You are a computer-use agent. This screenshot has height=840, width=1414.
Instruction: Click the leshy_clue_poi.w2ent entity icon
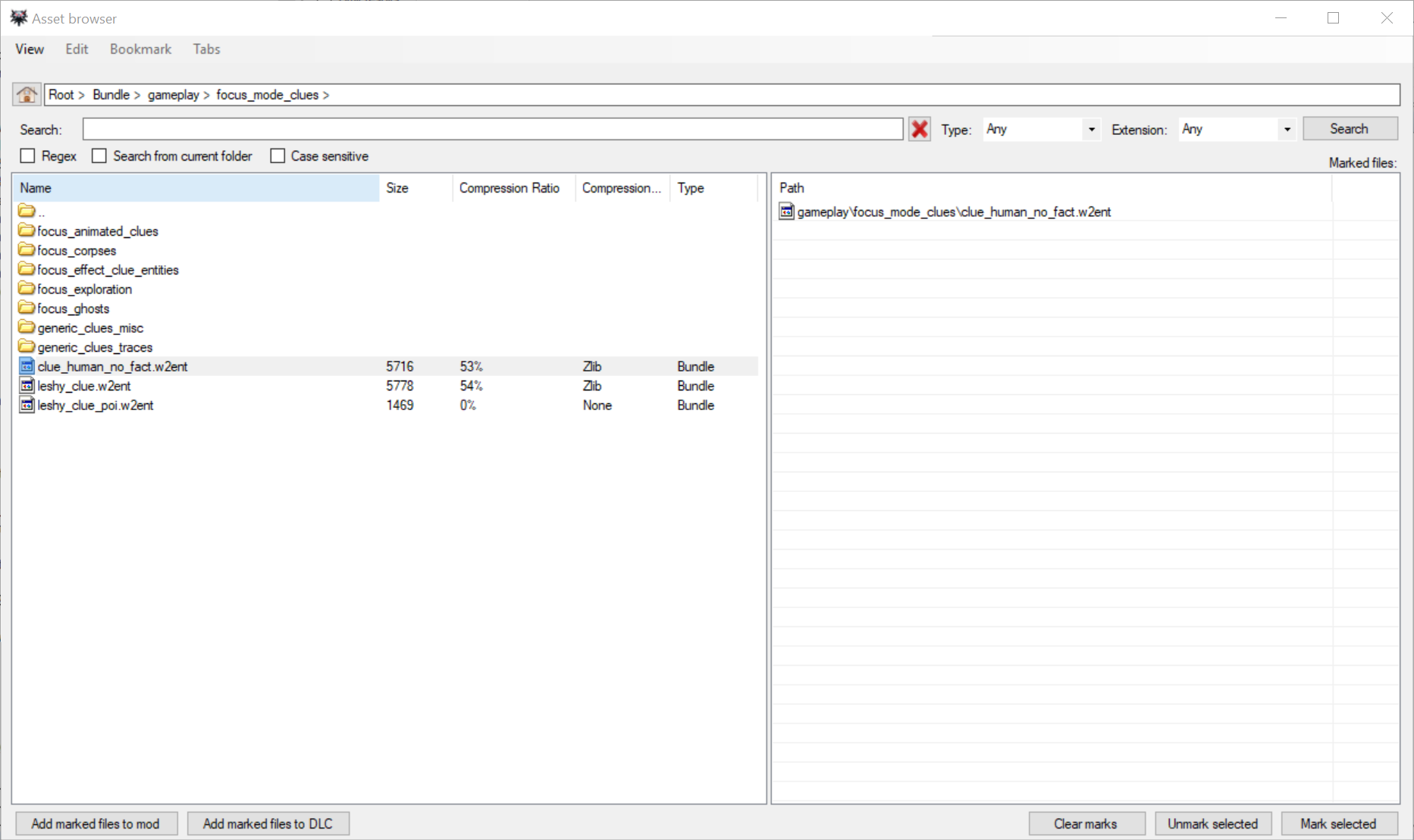[x=27, y=405]
